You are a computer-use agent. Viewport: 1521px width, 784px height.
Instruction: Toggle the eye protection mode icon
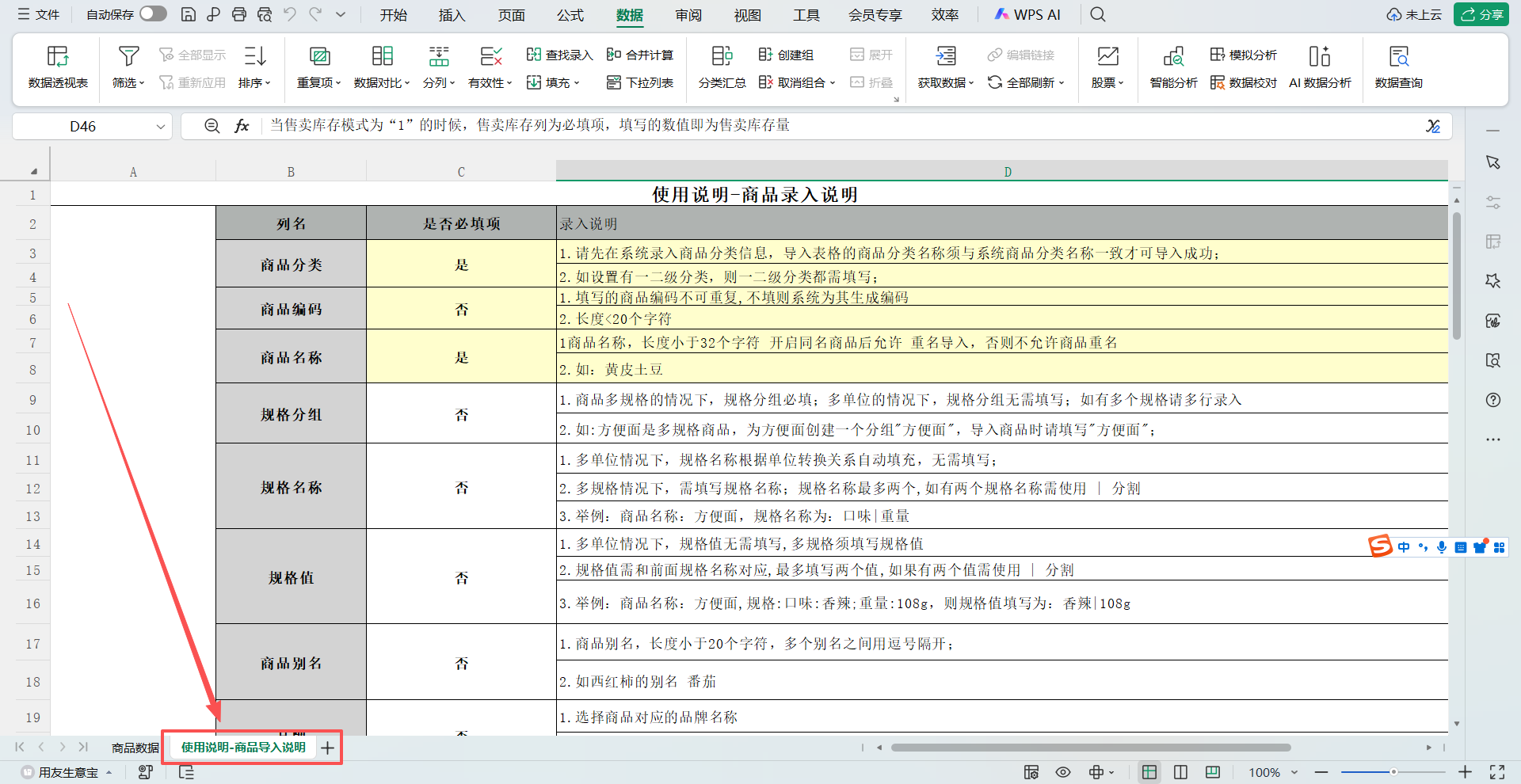1063,772
